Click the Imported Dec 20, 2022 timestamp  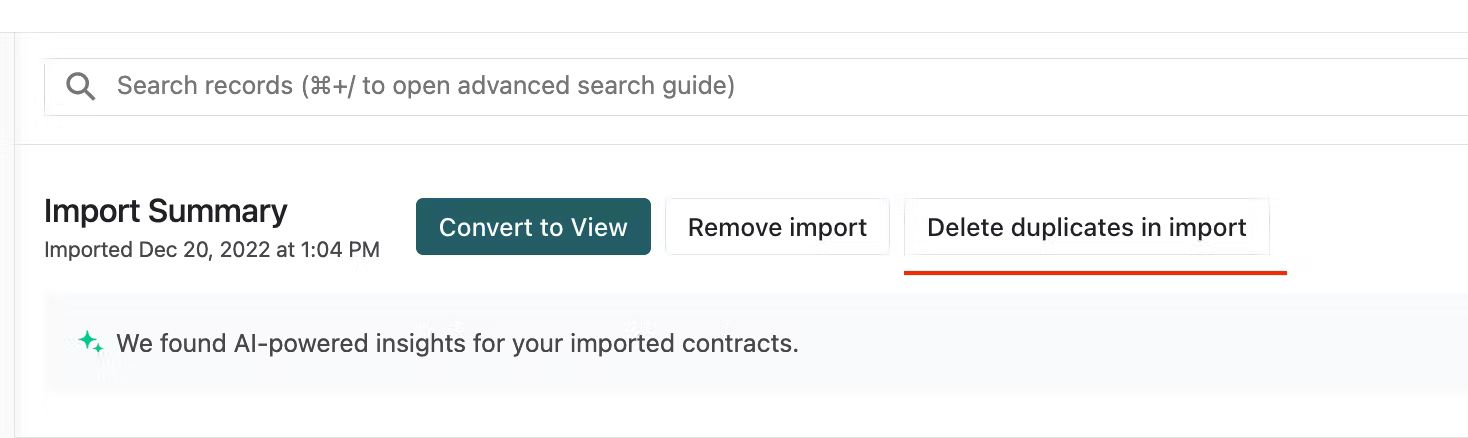[x=212, y=250]
